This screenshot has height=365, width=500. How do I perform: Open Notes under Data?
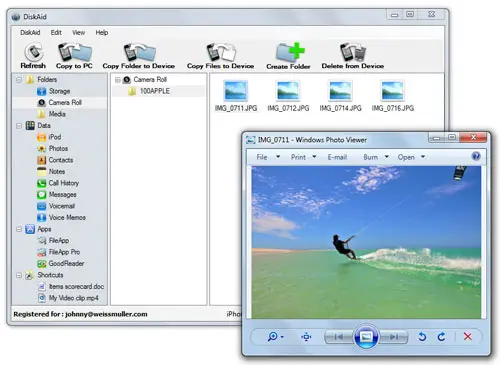[x=51, y=171]
